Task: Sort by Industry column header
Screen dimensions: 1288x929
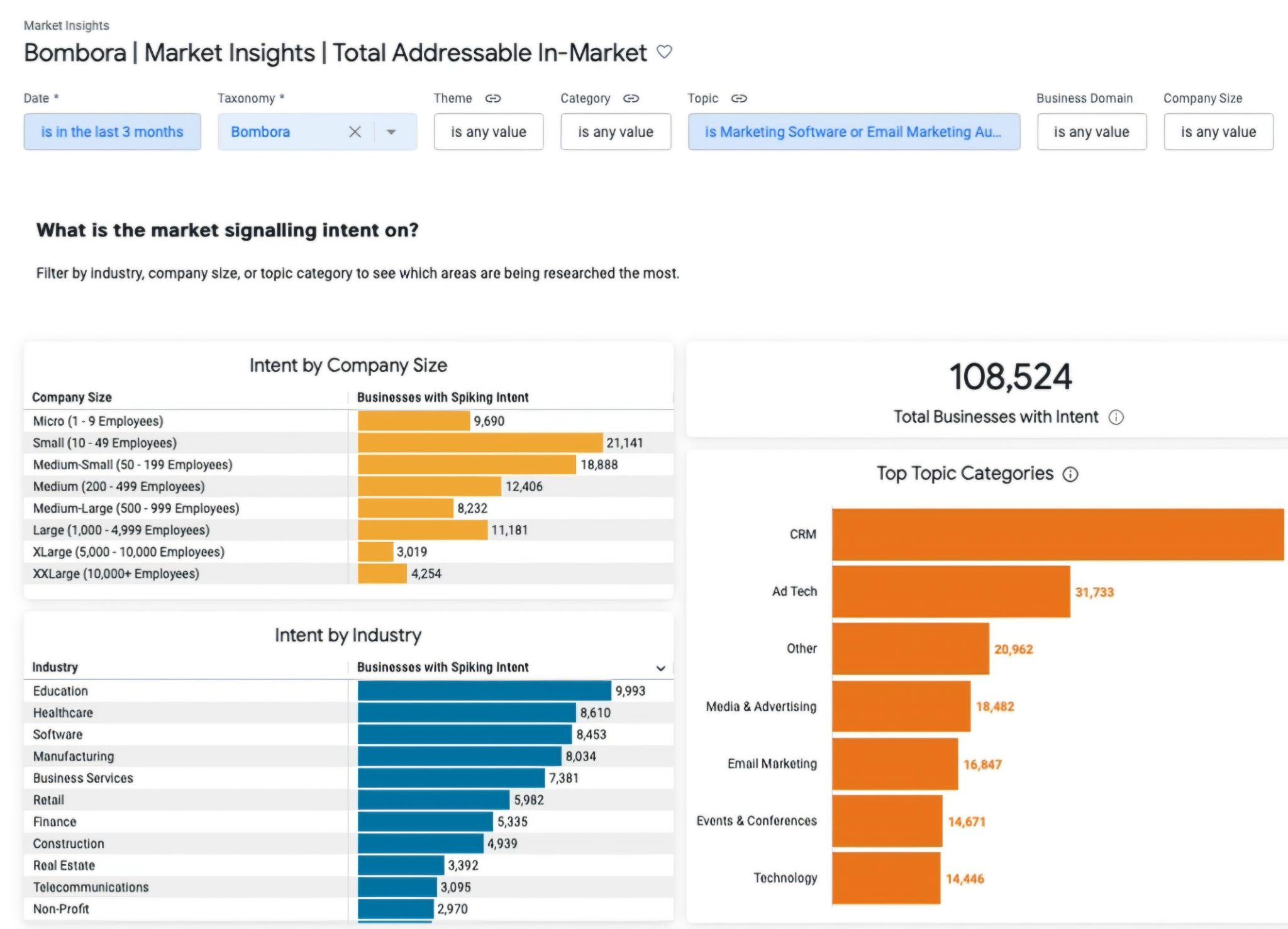Action: 55,667
